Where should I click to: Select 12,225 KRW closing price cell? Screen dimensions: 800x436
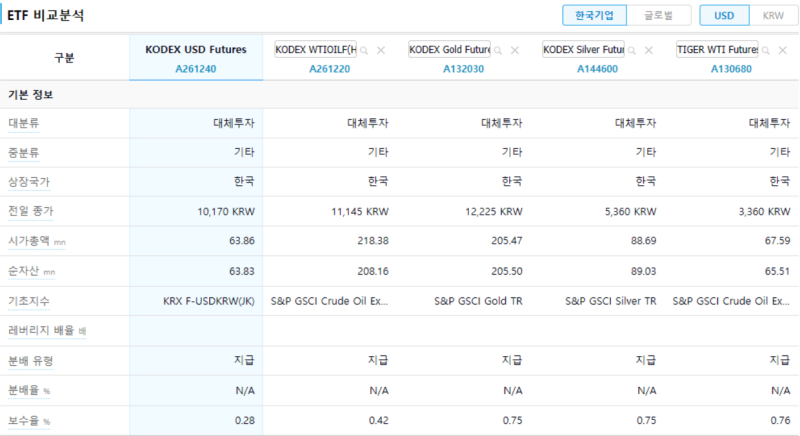point(494,212)
